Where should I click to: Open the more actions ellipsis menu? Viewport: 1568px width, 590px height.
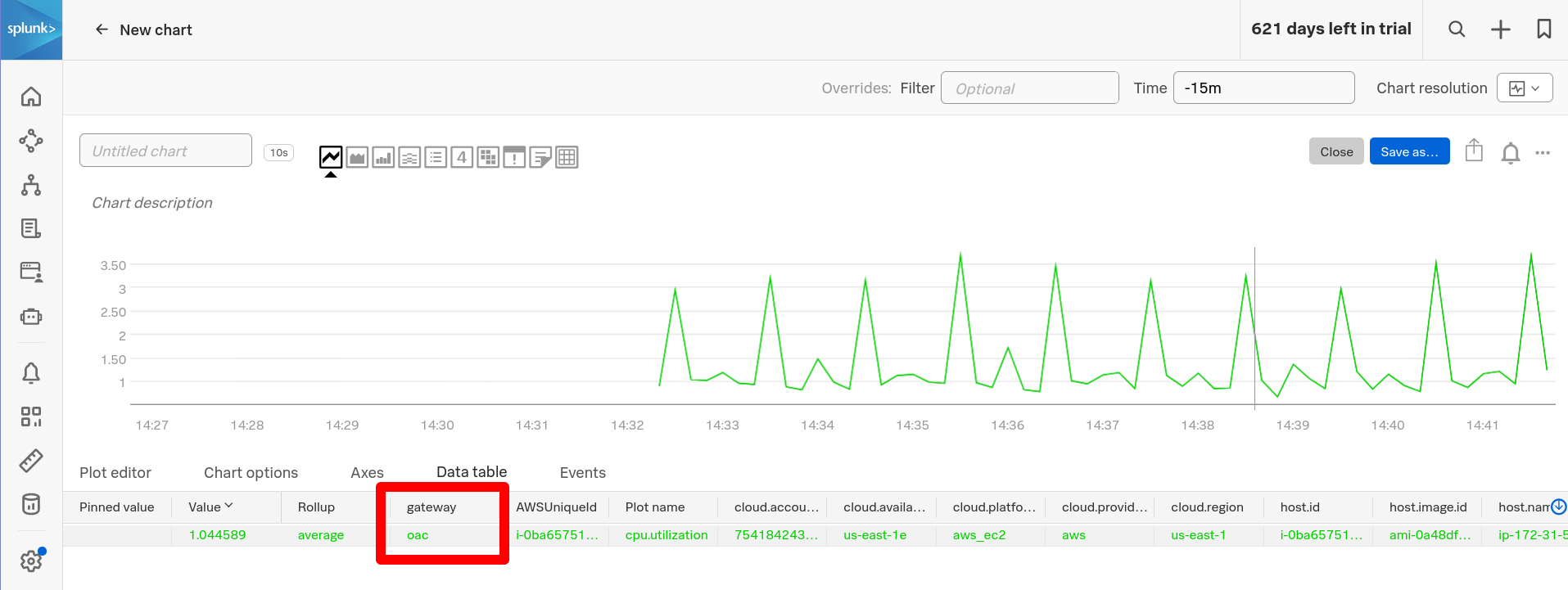click(1543, 153)
